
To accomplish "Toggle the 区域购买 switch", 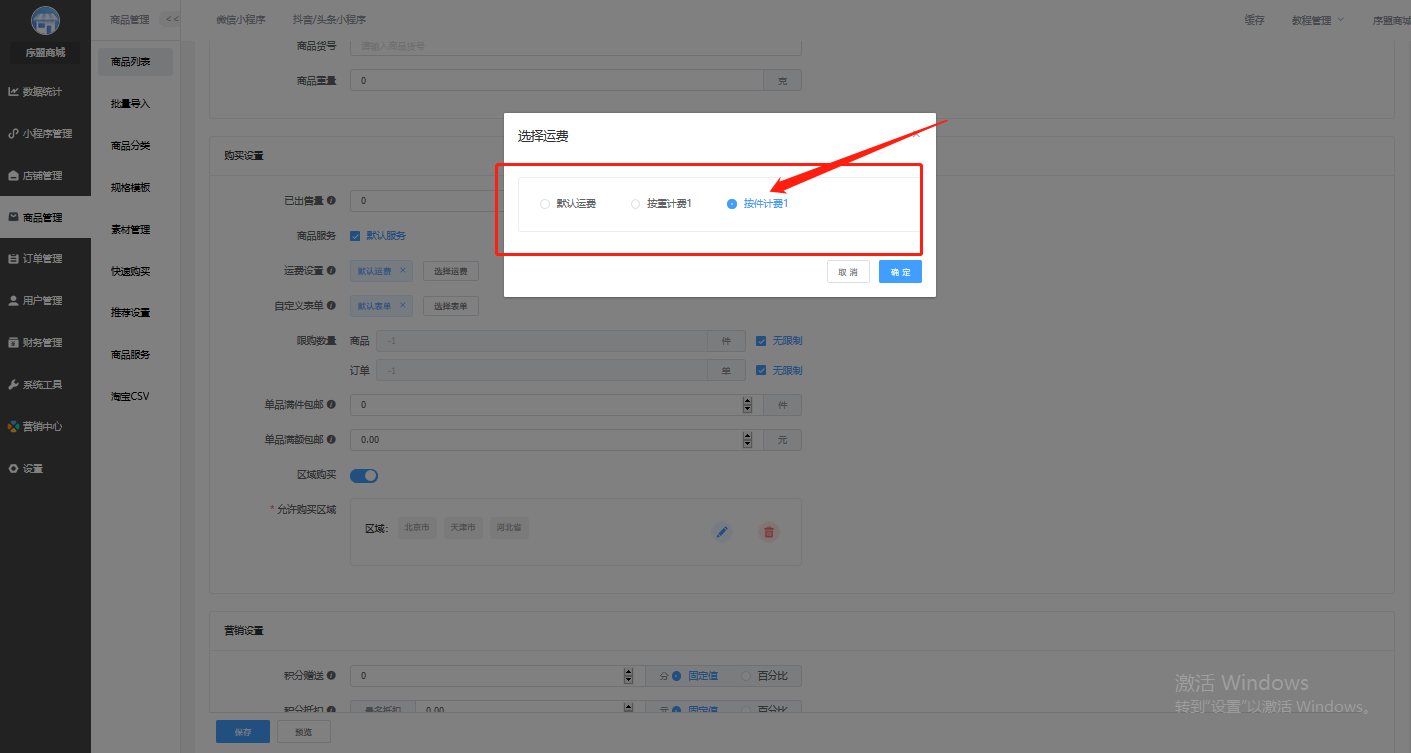I will pyautogui.click(x=364, y=475).
